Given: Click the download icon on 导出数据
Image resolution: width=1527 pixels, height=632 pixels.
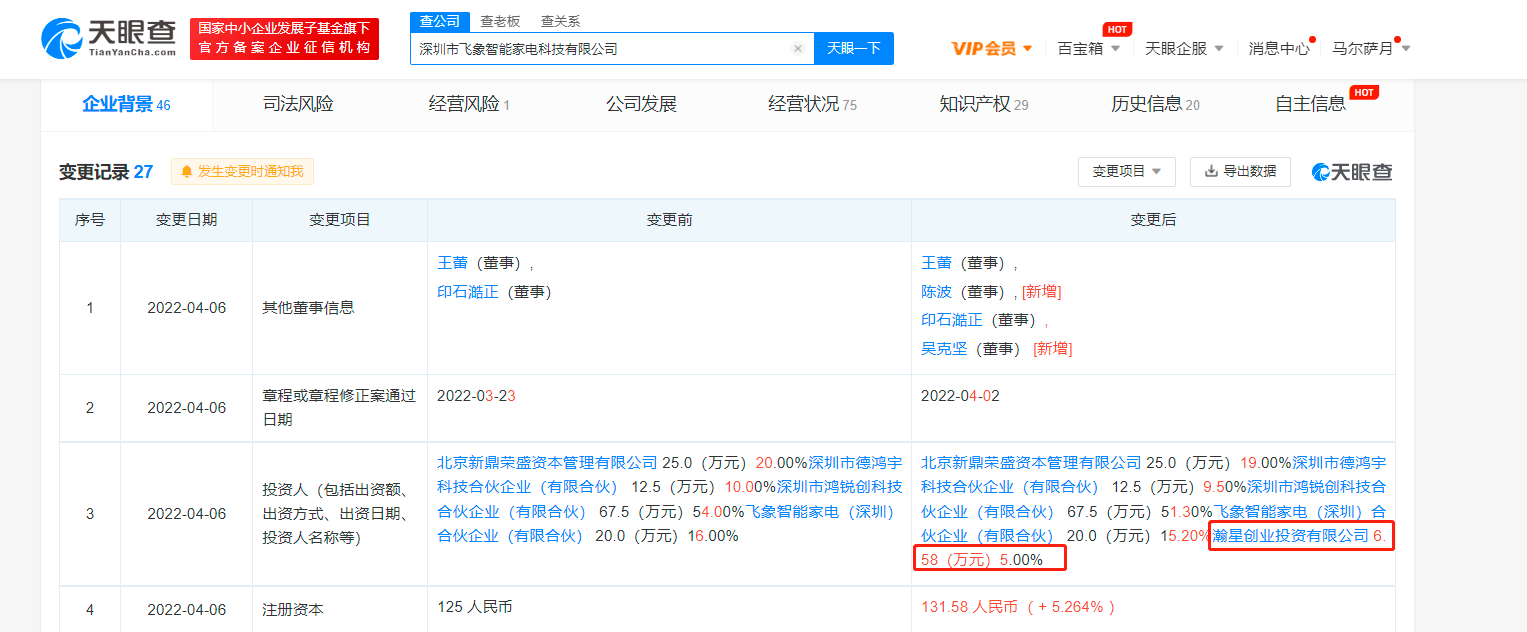Looking at the screenshot, I should point(1211,172).
